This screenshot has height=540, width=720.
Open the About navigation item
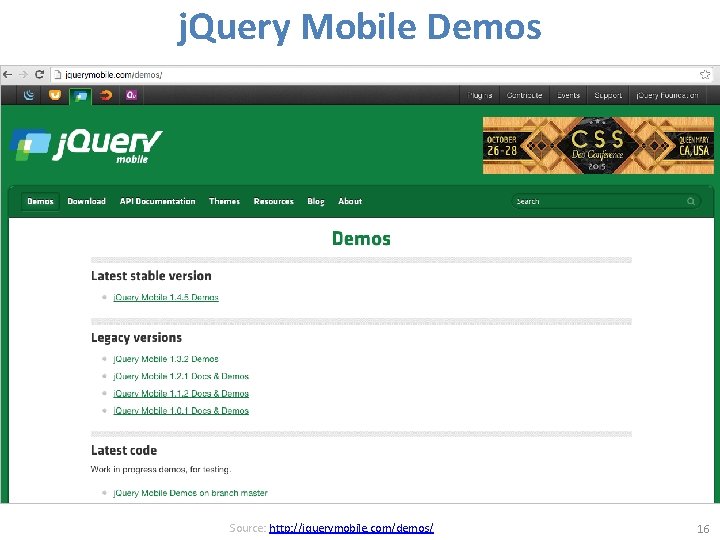(x=350, y=201)
